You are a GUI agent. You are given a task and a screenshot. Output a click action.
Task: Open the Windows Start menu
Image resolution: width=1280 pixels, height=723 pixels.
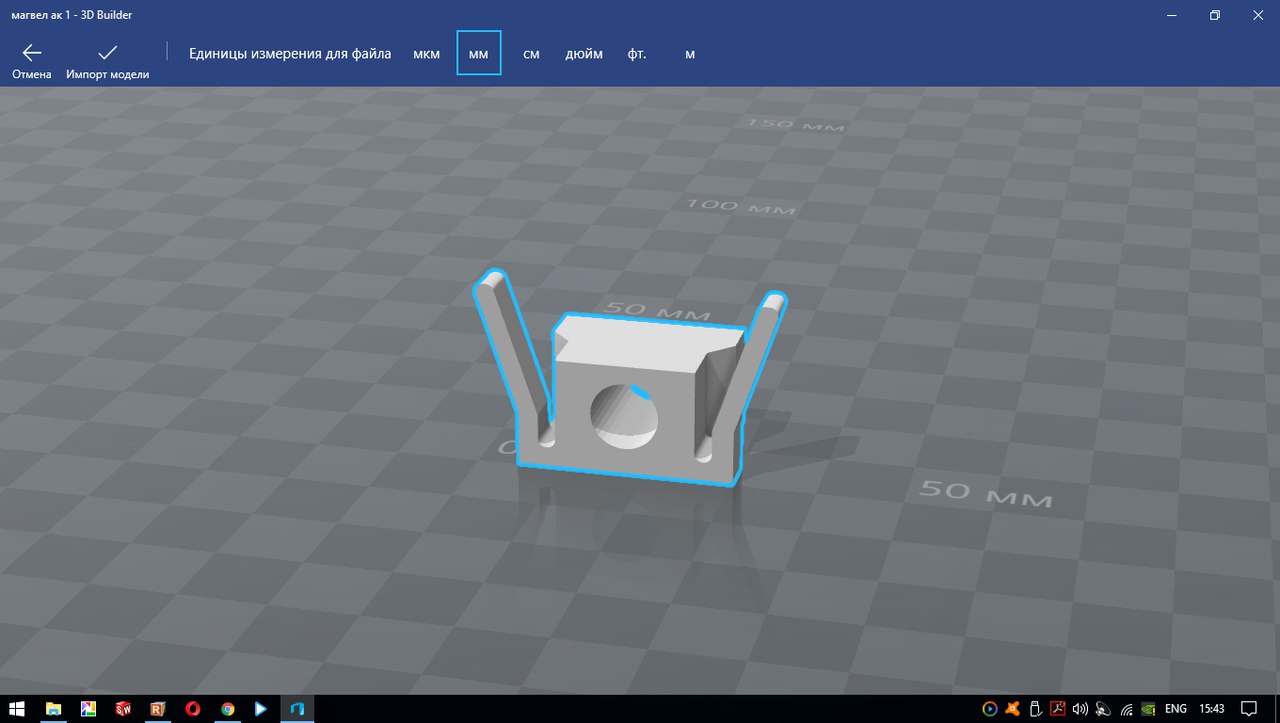(17, 709)
